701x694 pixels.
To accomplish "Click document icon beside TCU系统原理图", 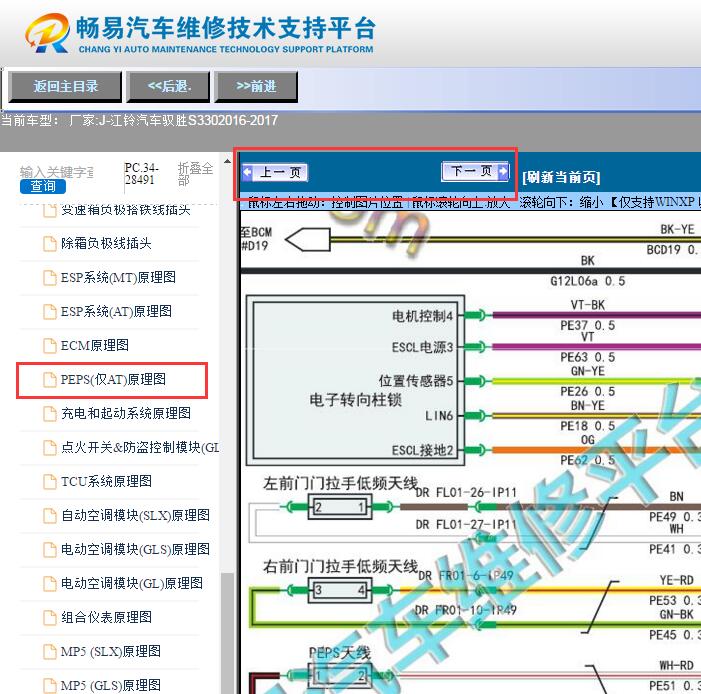I will tap(50, 482).
